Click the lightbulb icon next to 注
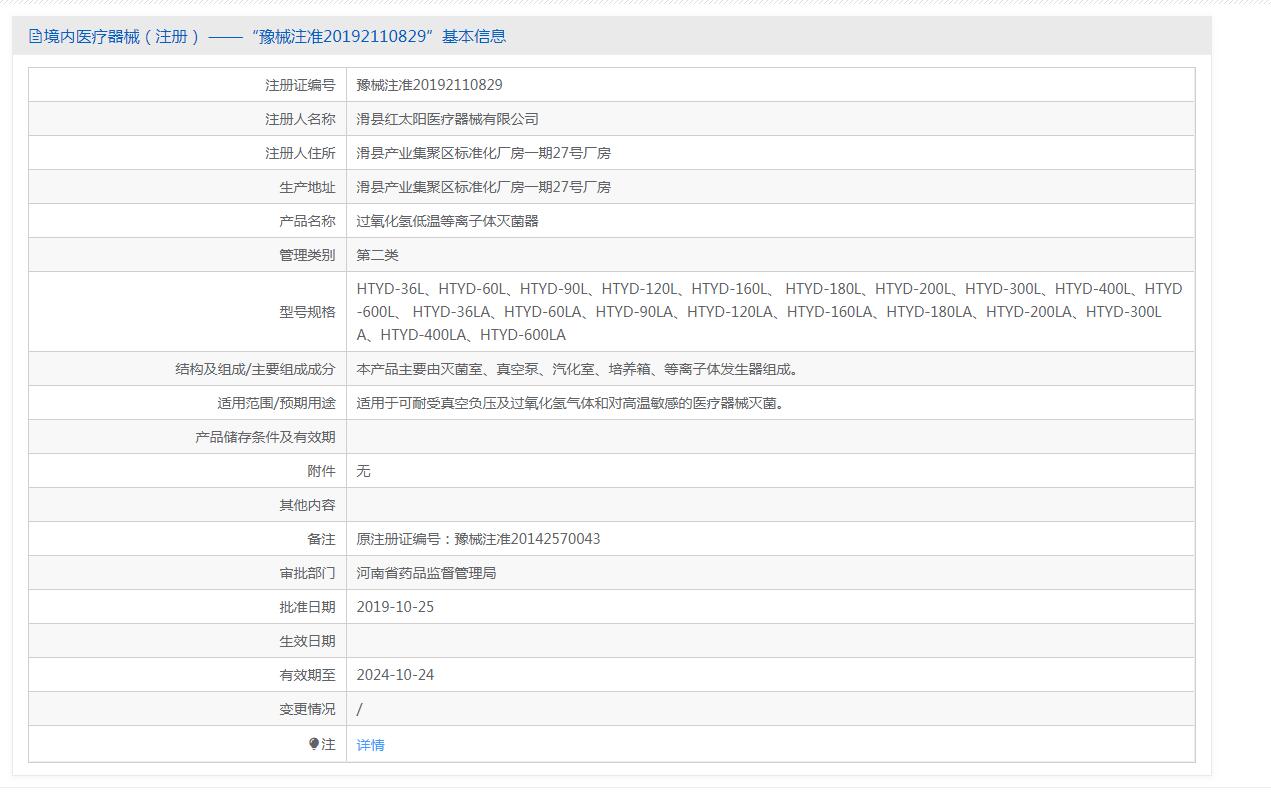Image resolution: width=1271 pixels, height=793 pixels. pyautogui.click(x=314, y=744)
